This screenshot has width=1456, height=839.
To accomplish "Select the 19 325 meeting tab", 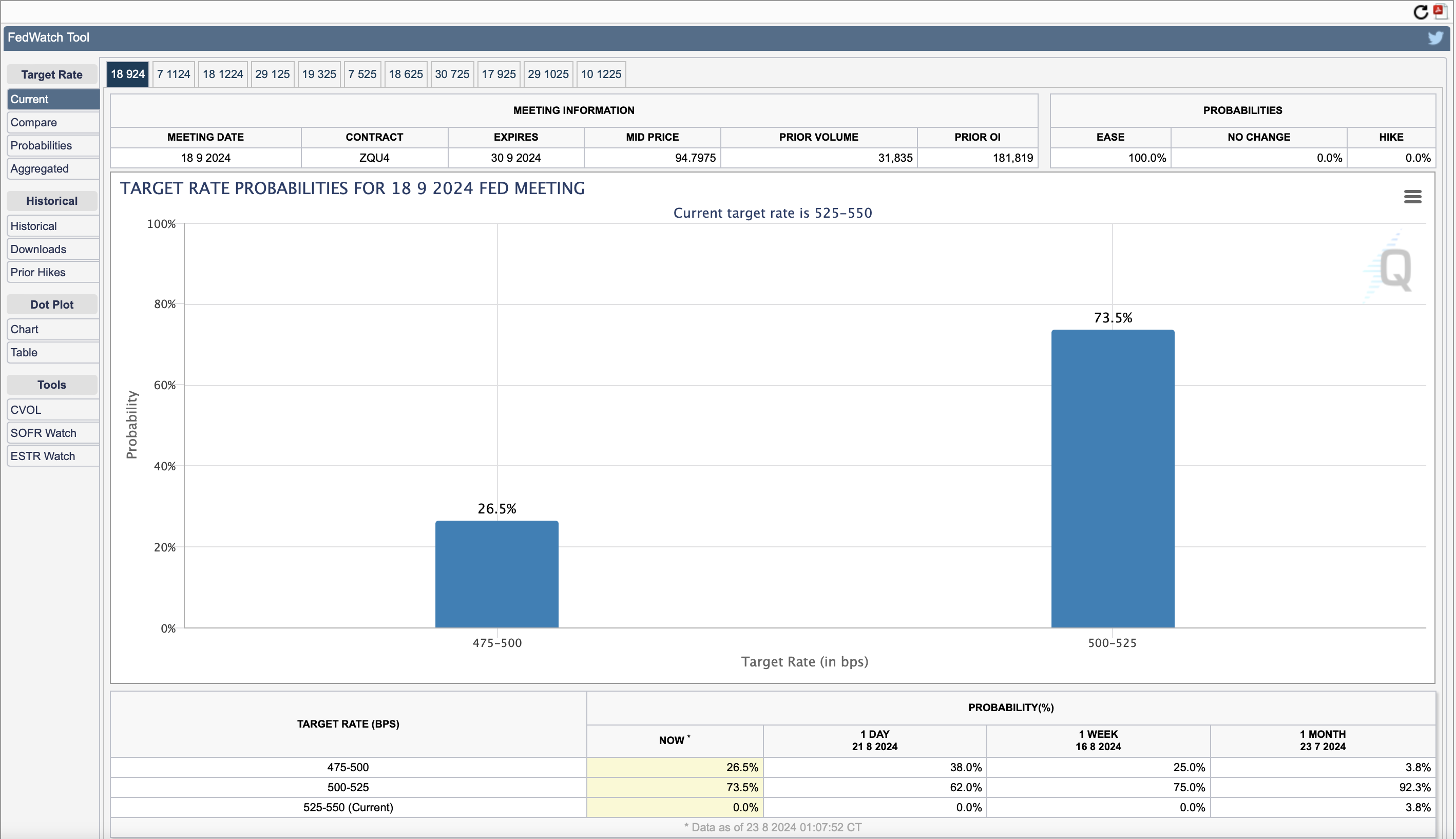I will click(319, 74).
